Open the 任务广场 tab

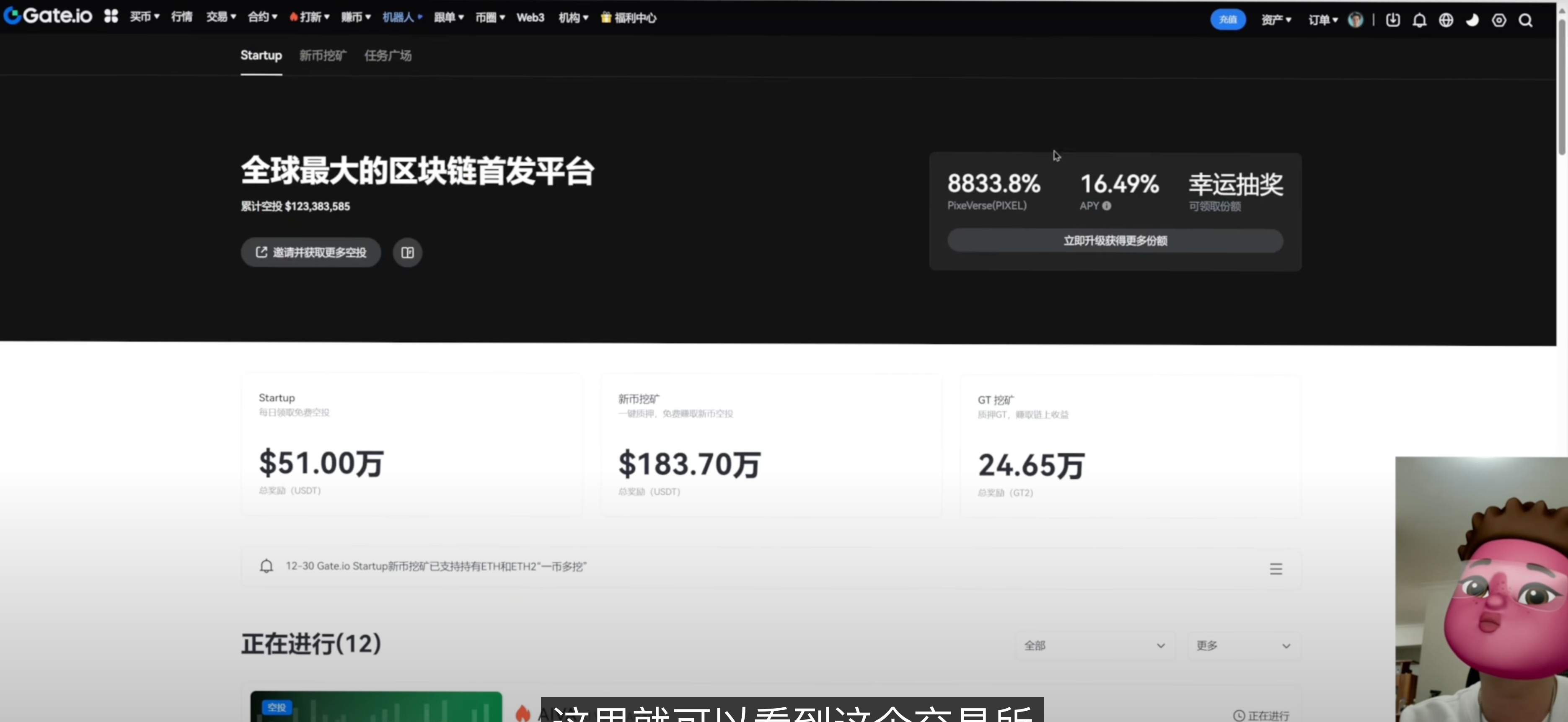click(x=388, y=55)
